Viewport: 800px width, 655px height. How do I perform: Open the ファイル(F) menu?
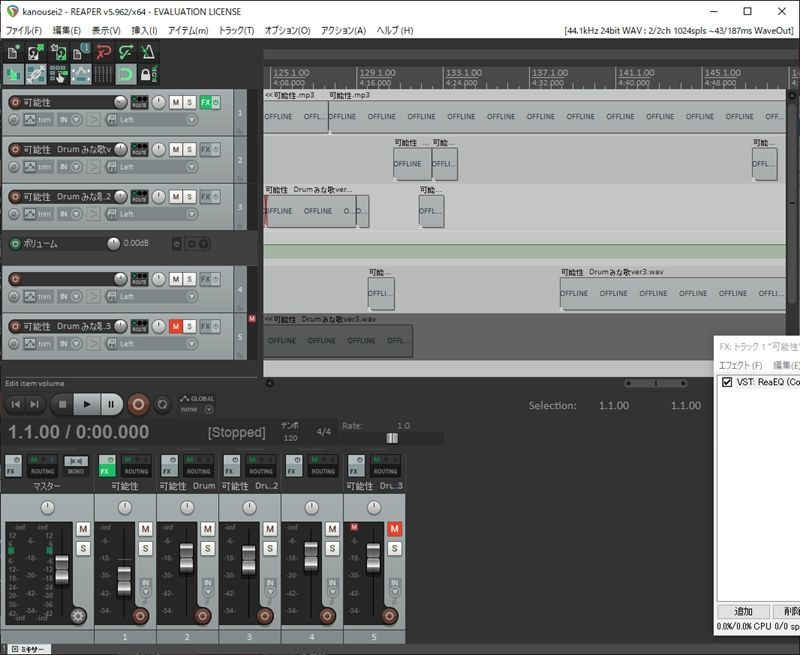24,31
